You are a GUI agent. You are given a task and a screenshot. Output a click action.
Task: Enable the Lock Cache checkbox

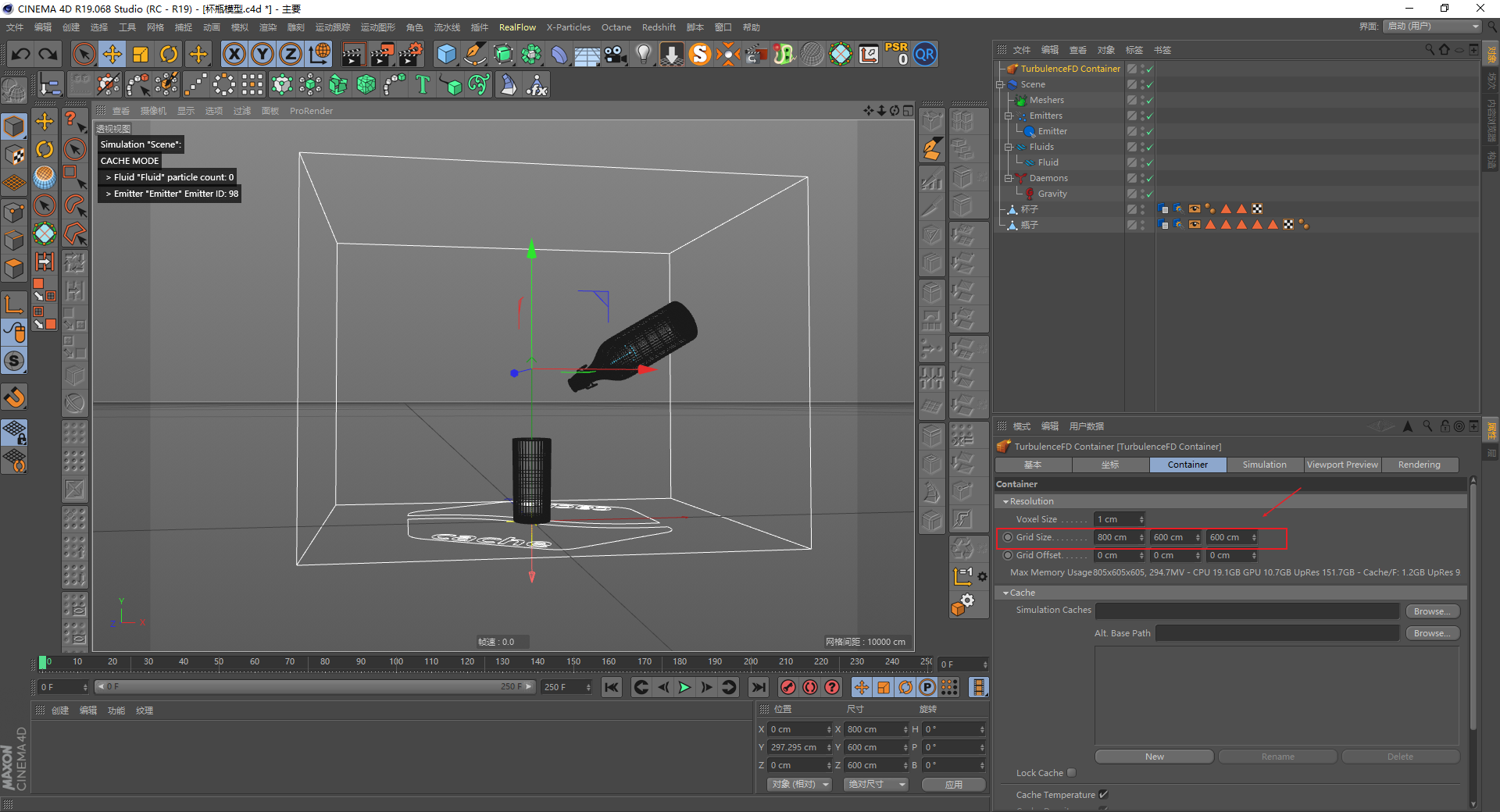[1072, 773]
